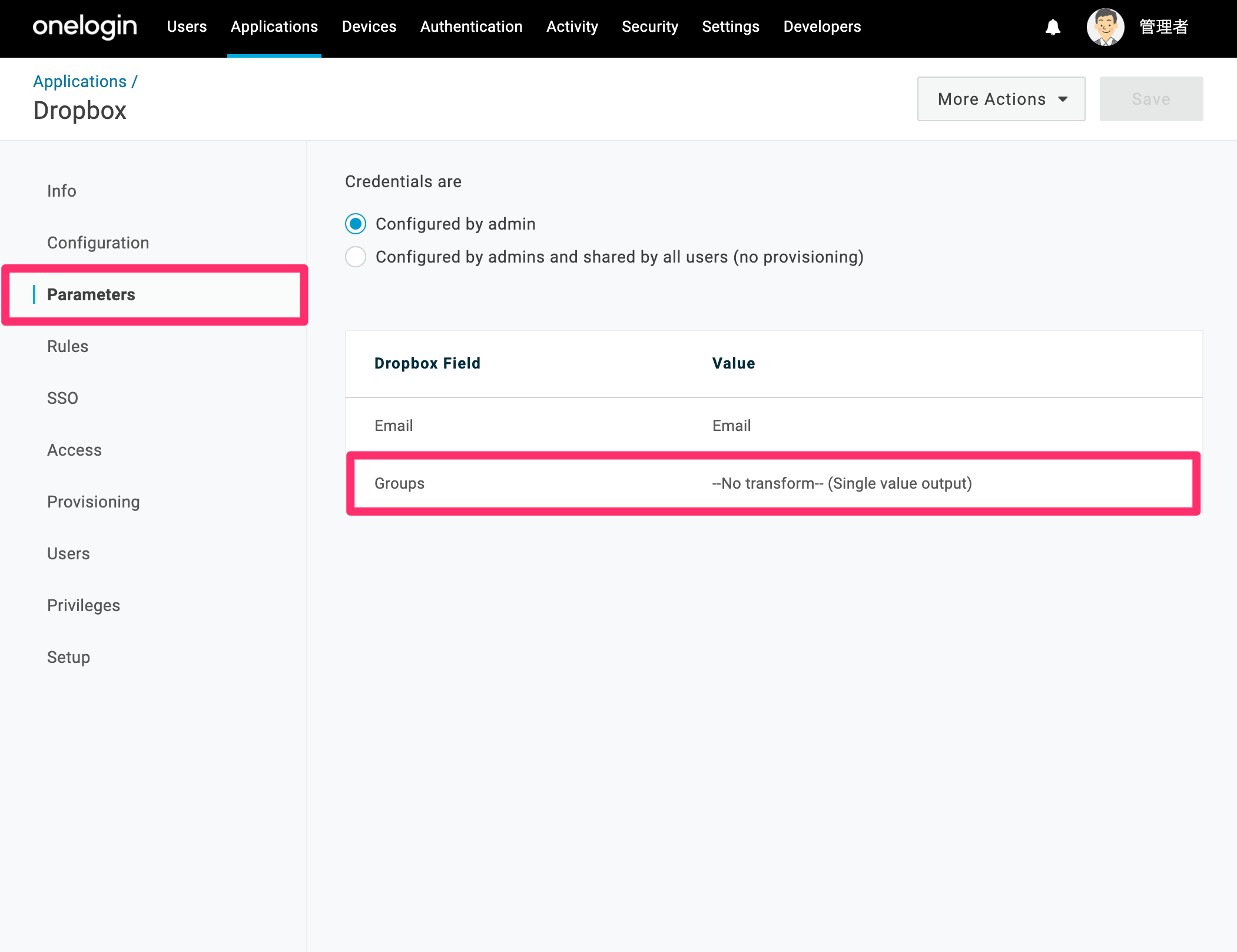This screenshot has width=1237, height=952.
Task: Open the Users menu in top navigation
Action: coord(187,27)
